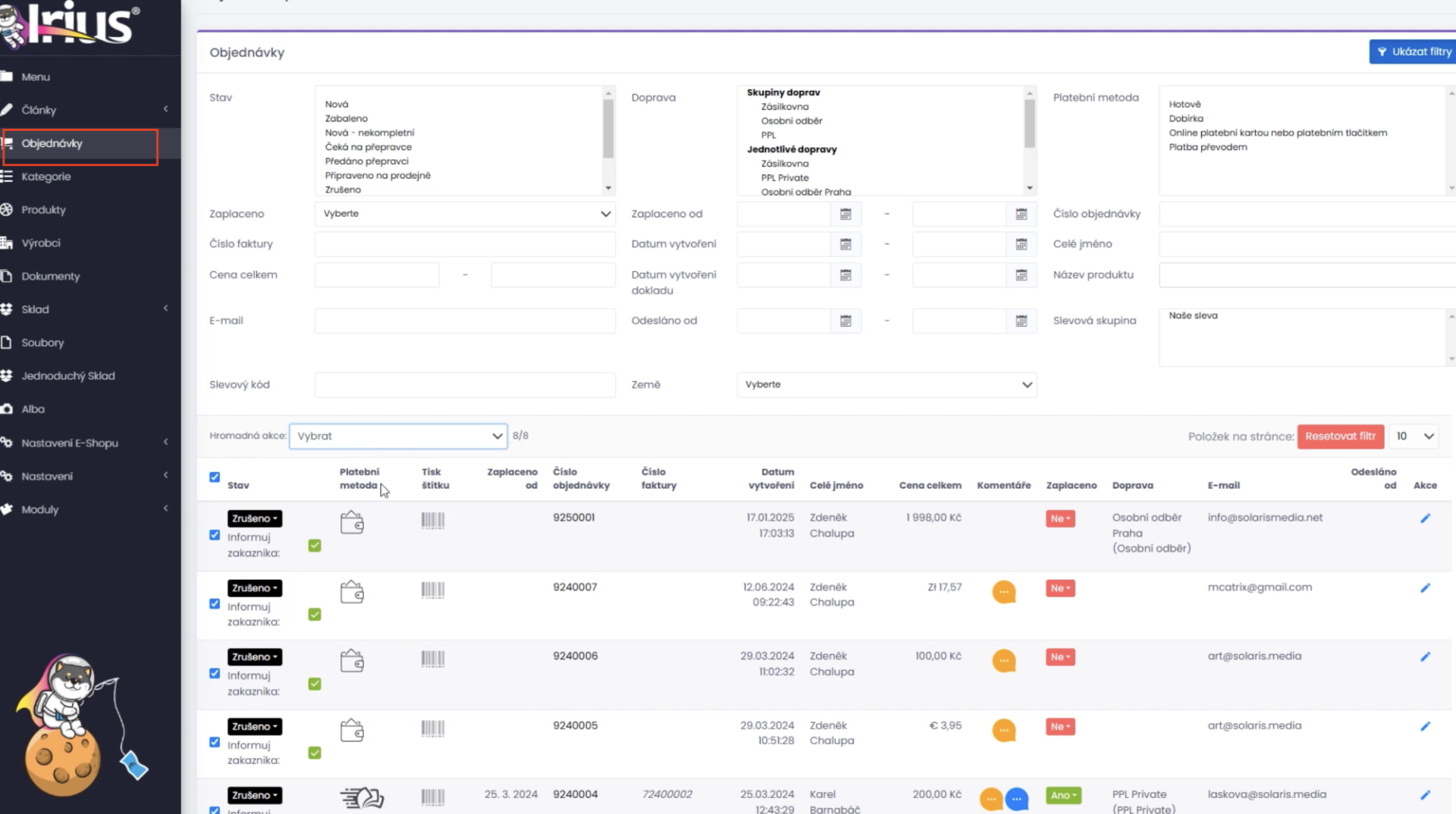Viewport: 1456px width, 814px height.
Task: Open orange comment bubble for order 9240006
Action: 1003,661
